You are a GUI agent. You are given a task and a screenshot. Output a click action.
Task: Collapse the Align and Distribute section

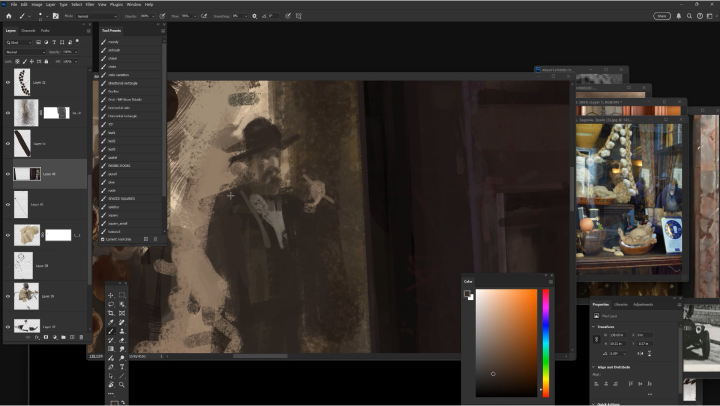[594, 367]
